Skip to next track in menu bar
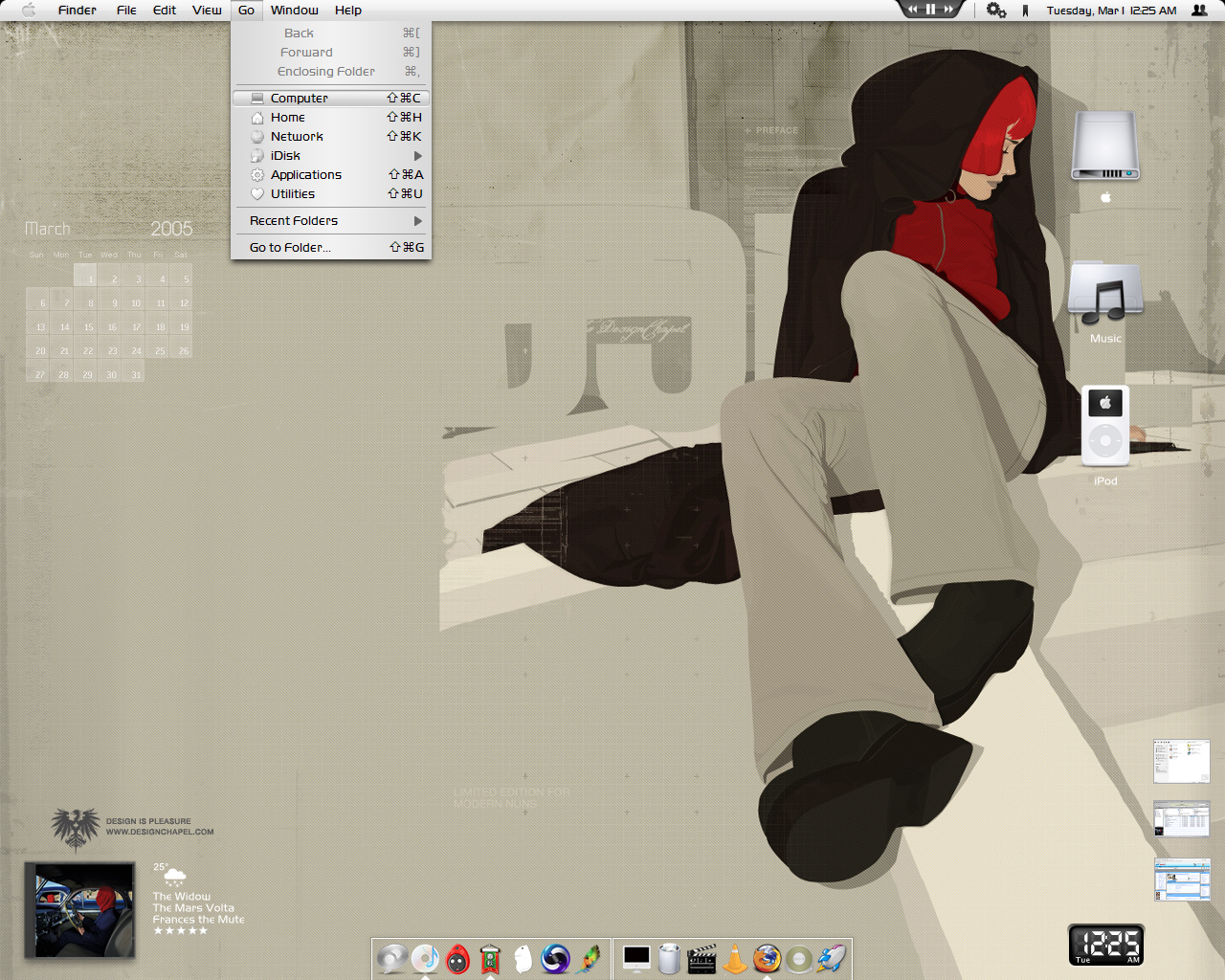1225x980 pixels. (948, 9)
